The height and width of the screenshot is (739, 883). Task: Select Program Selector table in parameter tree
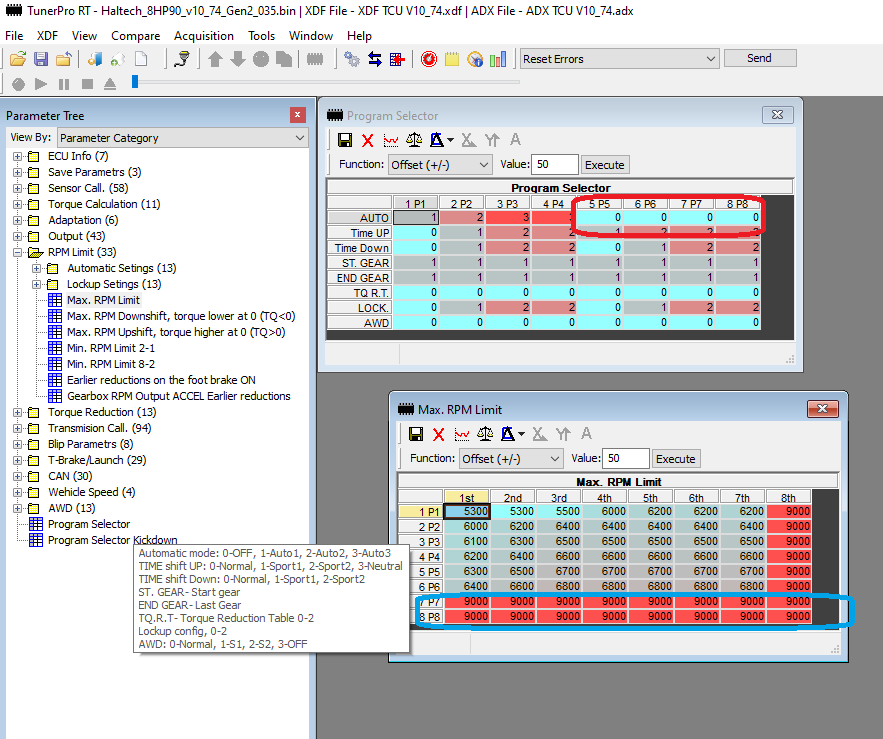[89, 524]
